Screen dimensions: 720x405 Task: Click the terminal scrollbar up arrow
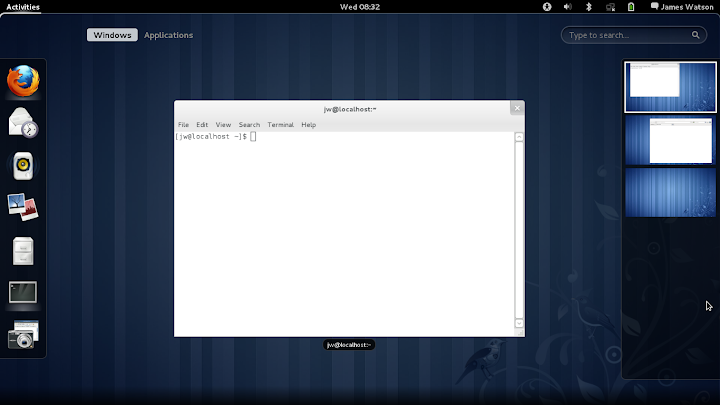519,137
